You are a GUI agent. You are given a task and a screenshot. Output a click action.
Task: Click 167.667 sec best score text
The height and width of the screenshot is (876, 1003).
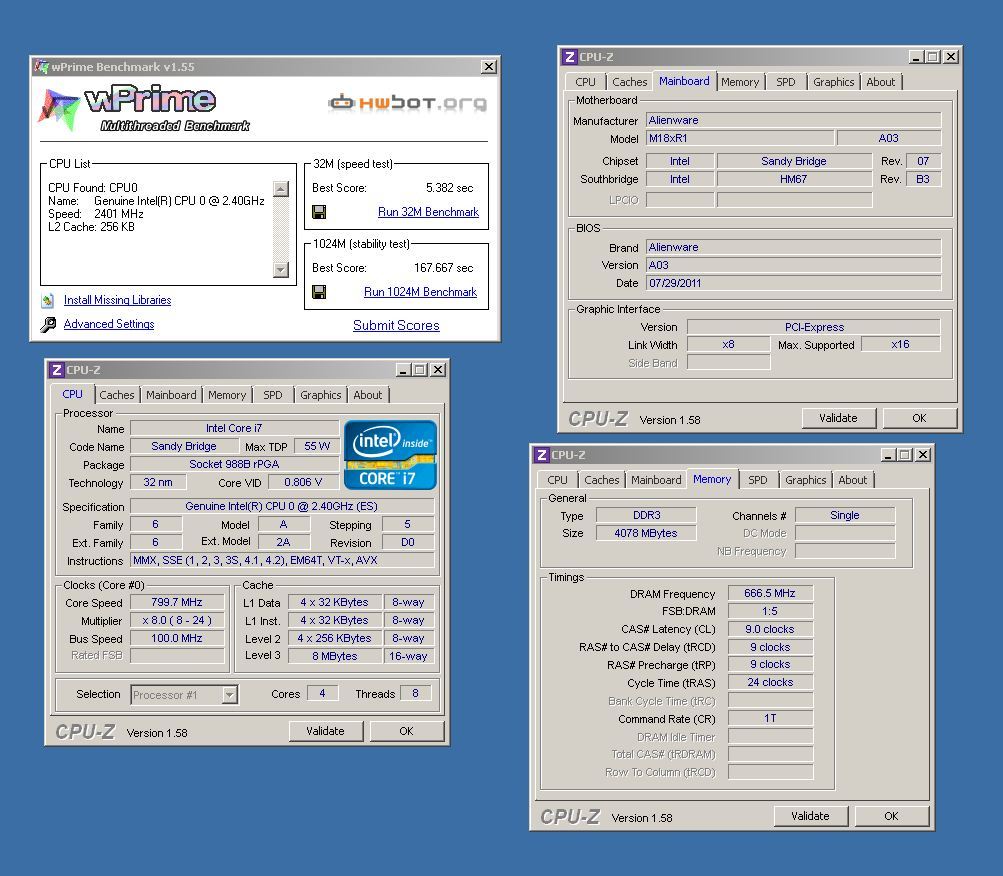443,268
